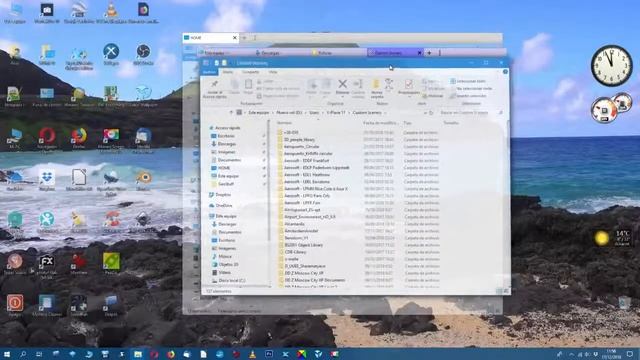Screen dimensions: 640x360
Task: Open the Compartir ribbon tab
Action: tap(251, 72)
